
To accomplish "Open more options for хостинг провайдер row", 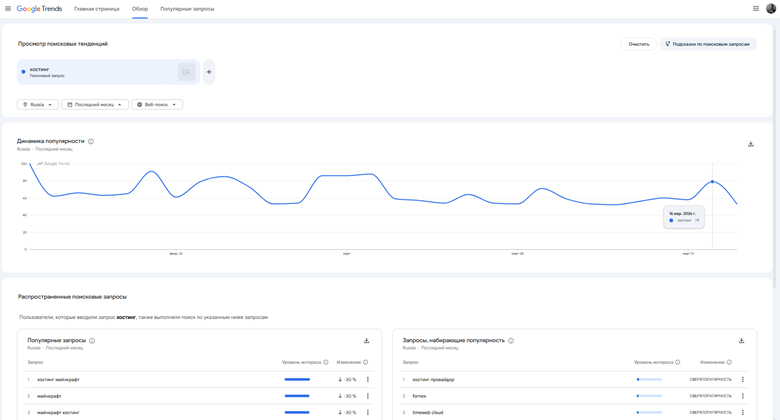I will click(743, 380).
